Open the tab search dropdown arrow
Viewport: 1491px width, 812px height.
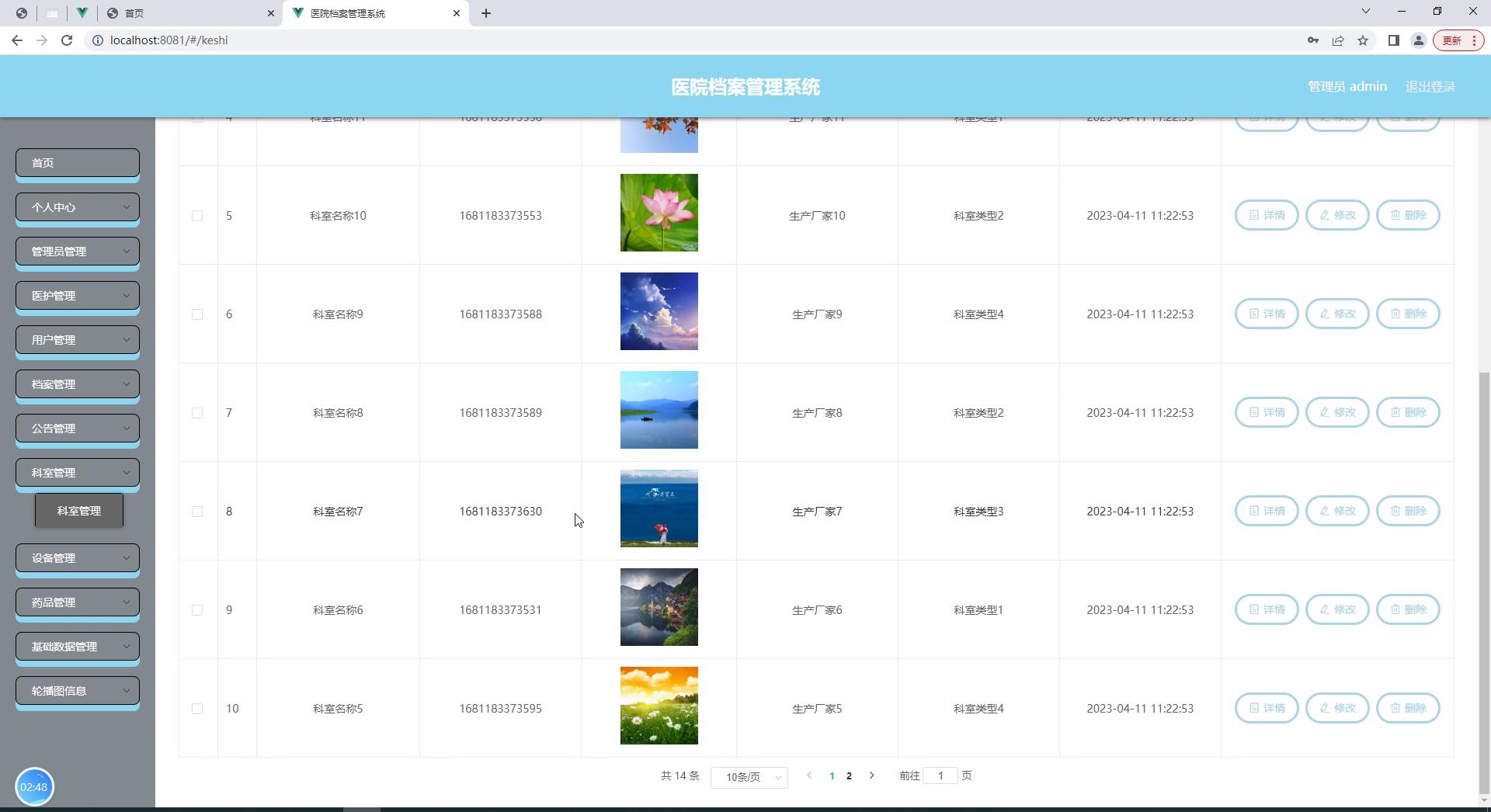point(1366,12)
